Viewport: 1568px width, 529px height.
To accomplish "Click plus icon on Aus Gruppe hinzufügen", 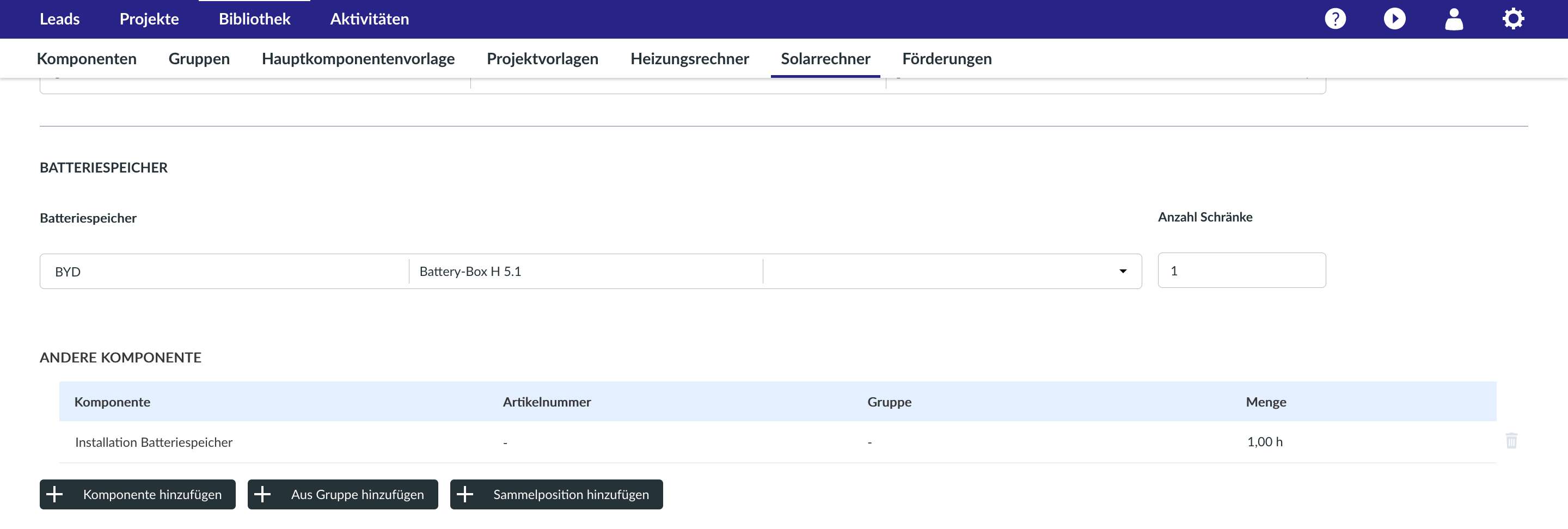I will tap(262, 494).
